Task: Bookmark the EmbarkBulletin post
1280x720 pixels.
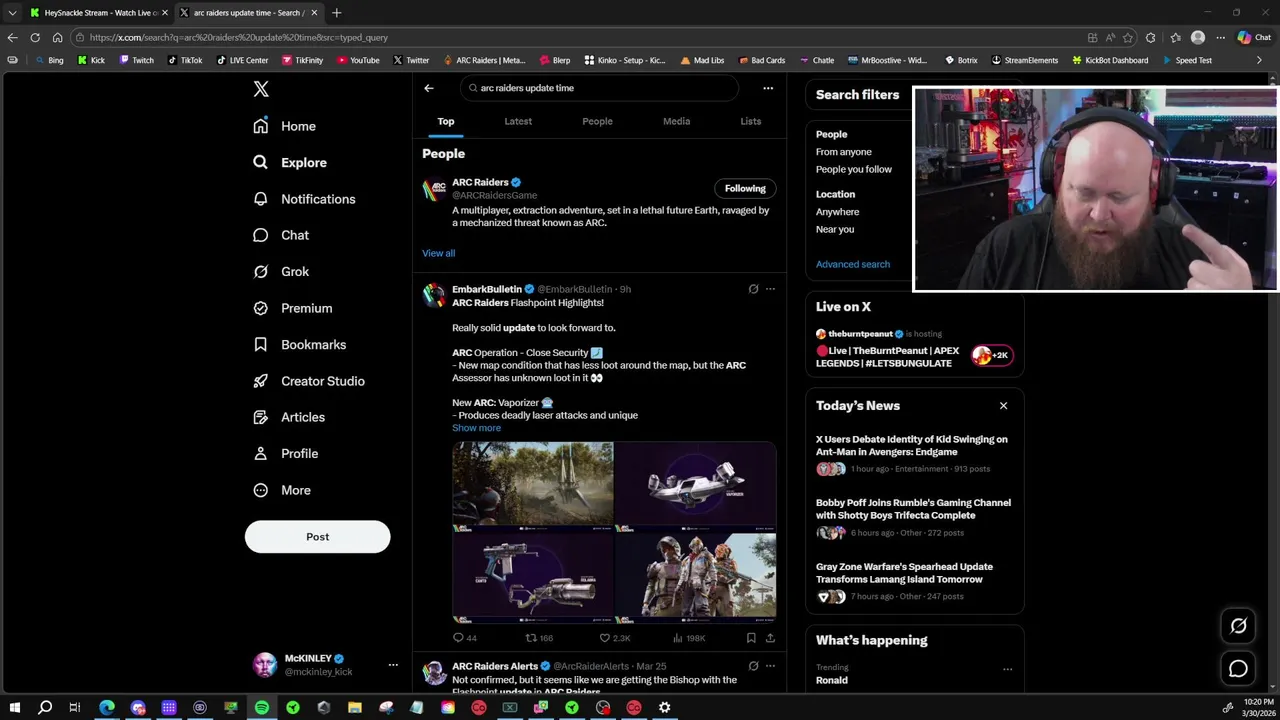Action: 751,638
